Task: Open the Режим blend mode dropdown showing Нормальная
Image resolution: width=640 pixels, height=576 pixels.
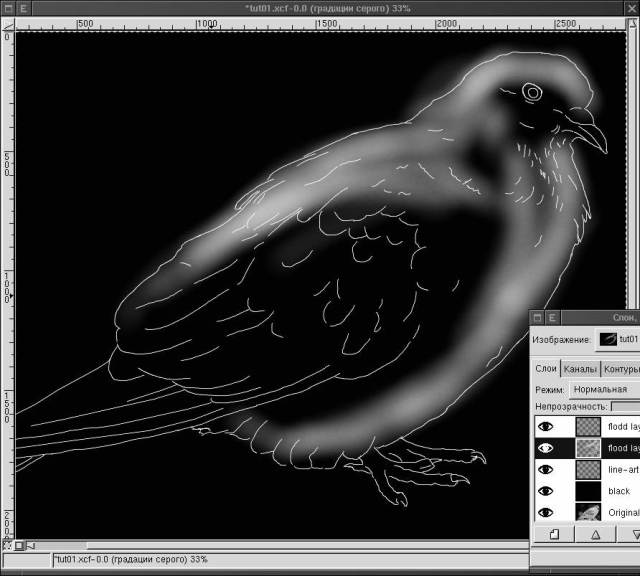Action: 604,389
